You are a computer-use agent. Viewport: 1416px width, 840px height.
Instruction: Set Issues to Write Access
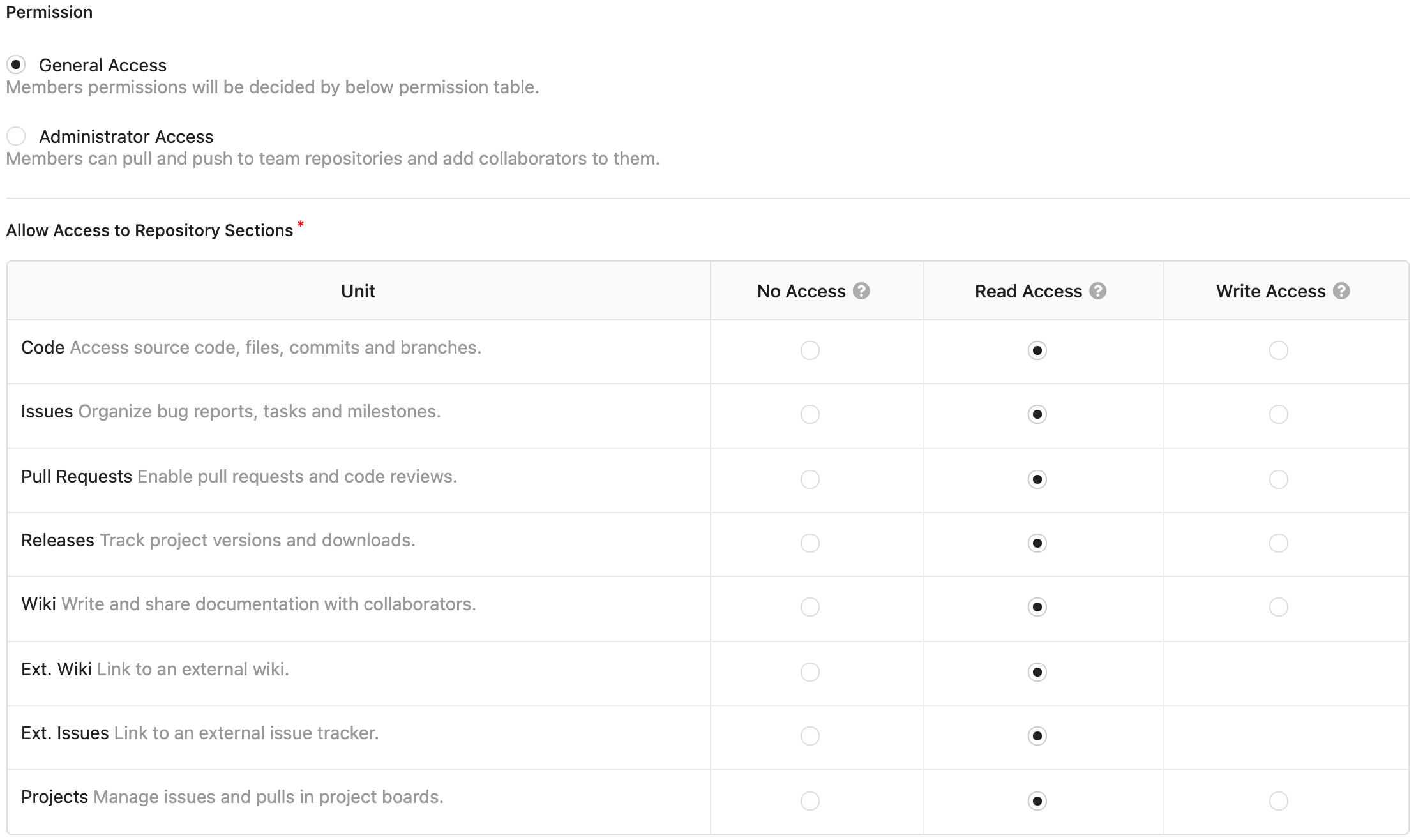[x=1279, y=414]
